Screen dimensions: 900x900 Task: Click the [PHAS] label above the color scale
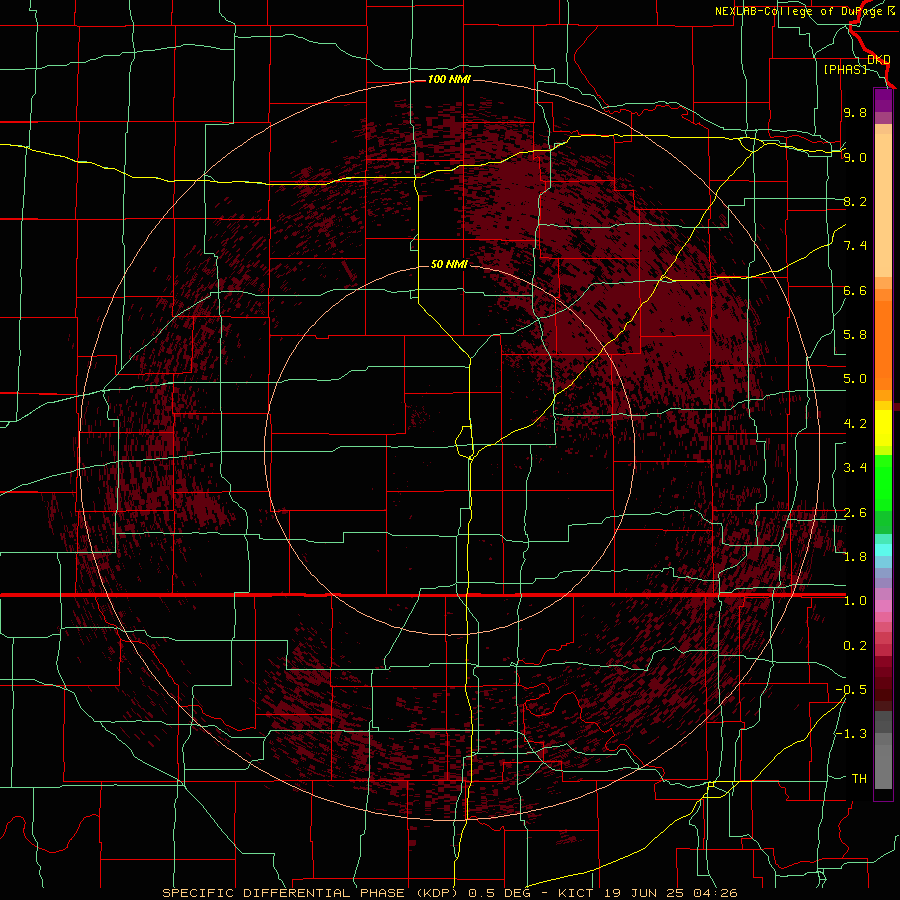coord(845,69)
